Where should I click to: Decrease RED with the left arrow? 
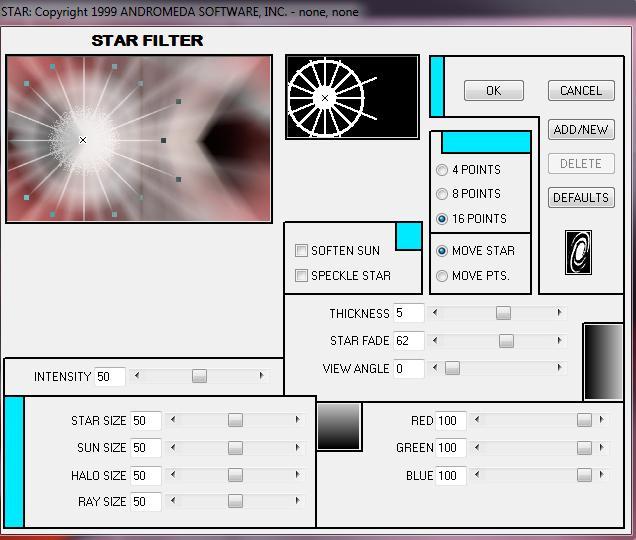pyautogui.click(x=477, y=420)
